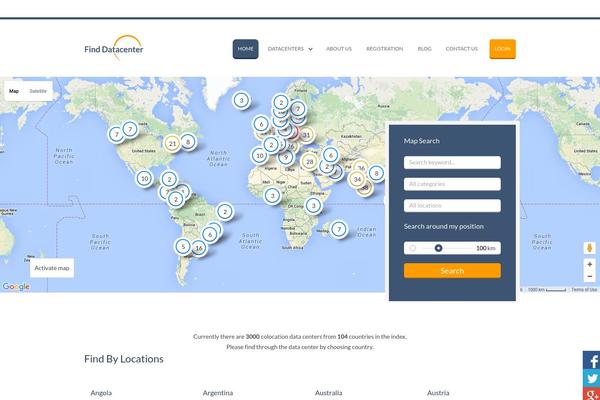Viewport: 600px width, 400px height.
Task: Click the orange LOGIN button
Action: point(502,49)
